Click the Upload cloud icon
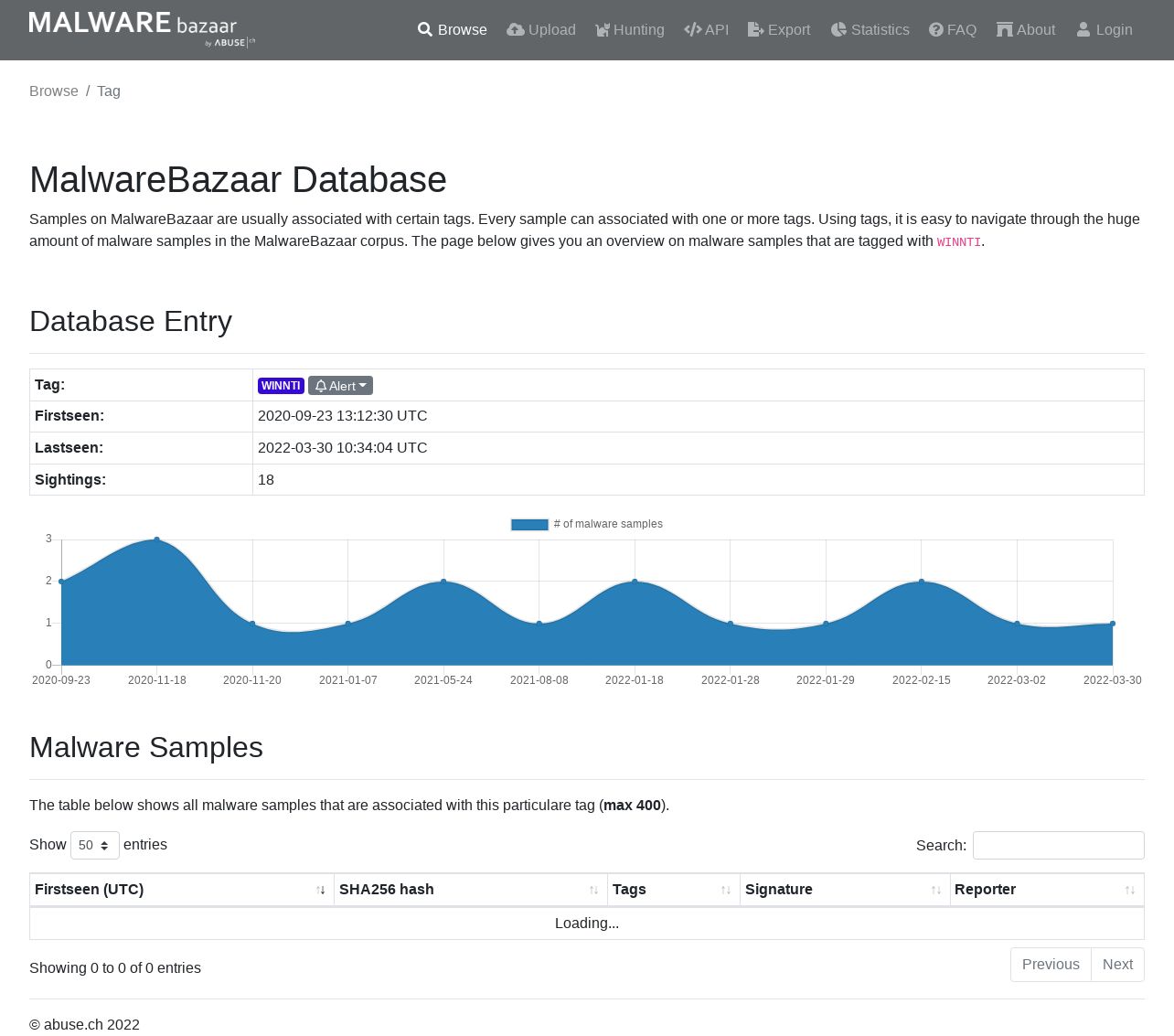 pos(516,30)
